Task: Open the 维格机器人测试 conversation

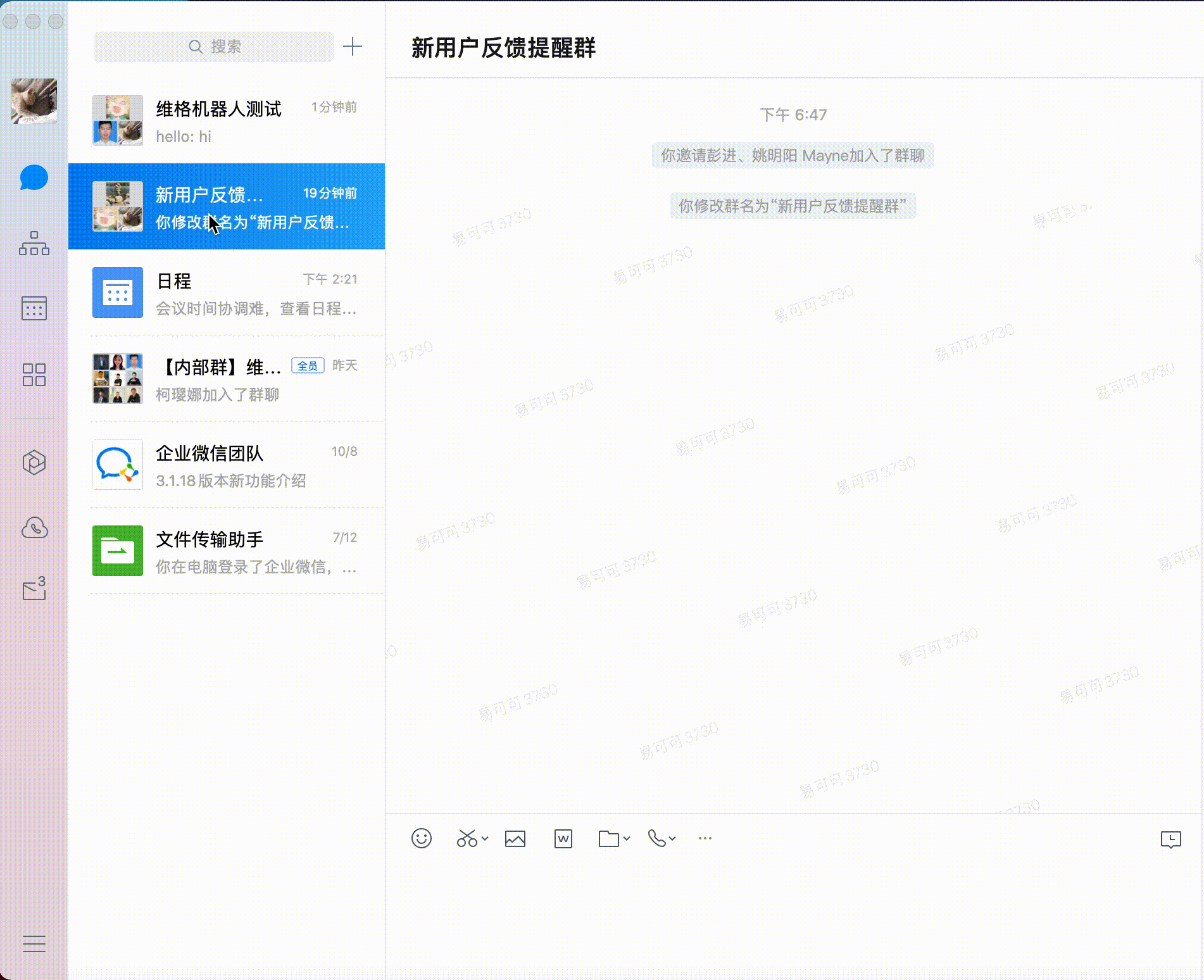Action: click(227, 120)
